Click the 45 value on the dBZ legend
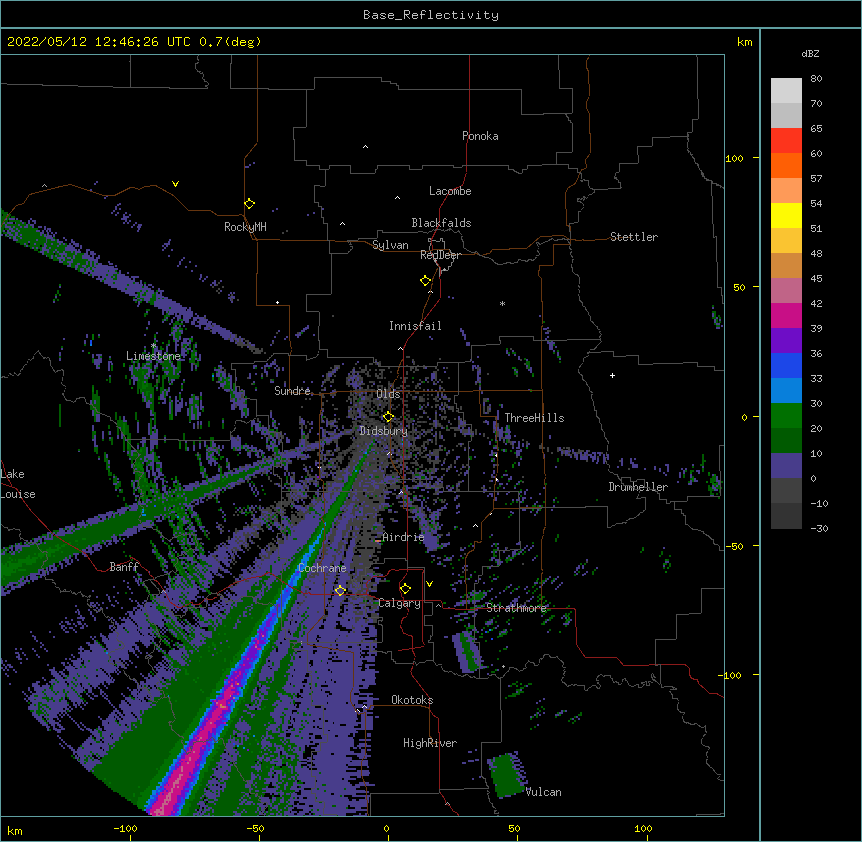Screen dimensions: 862x842 [x=816, y=278]
